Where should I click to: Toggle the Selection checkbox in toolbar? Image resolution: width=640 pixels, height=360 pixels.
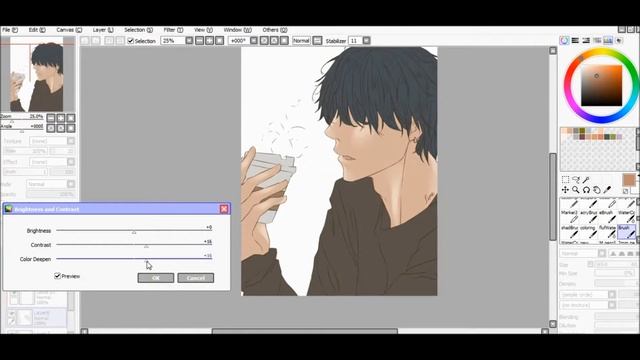pyautogui.click(x=131, y=41)
